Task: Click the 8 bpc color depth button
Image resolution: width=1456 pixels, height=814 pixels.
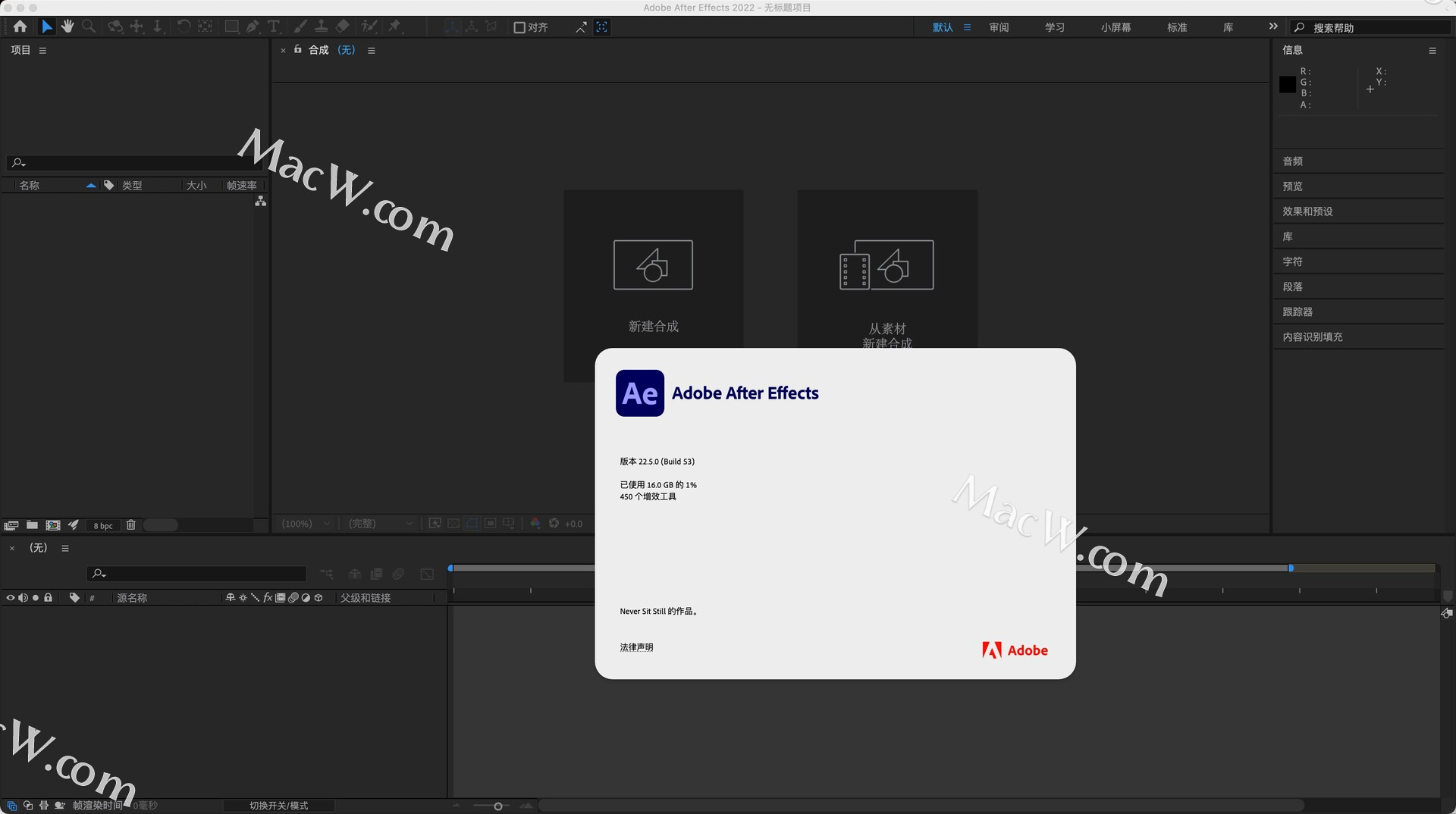Action: pos(103,525)
